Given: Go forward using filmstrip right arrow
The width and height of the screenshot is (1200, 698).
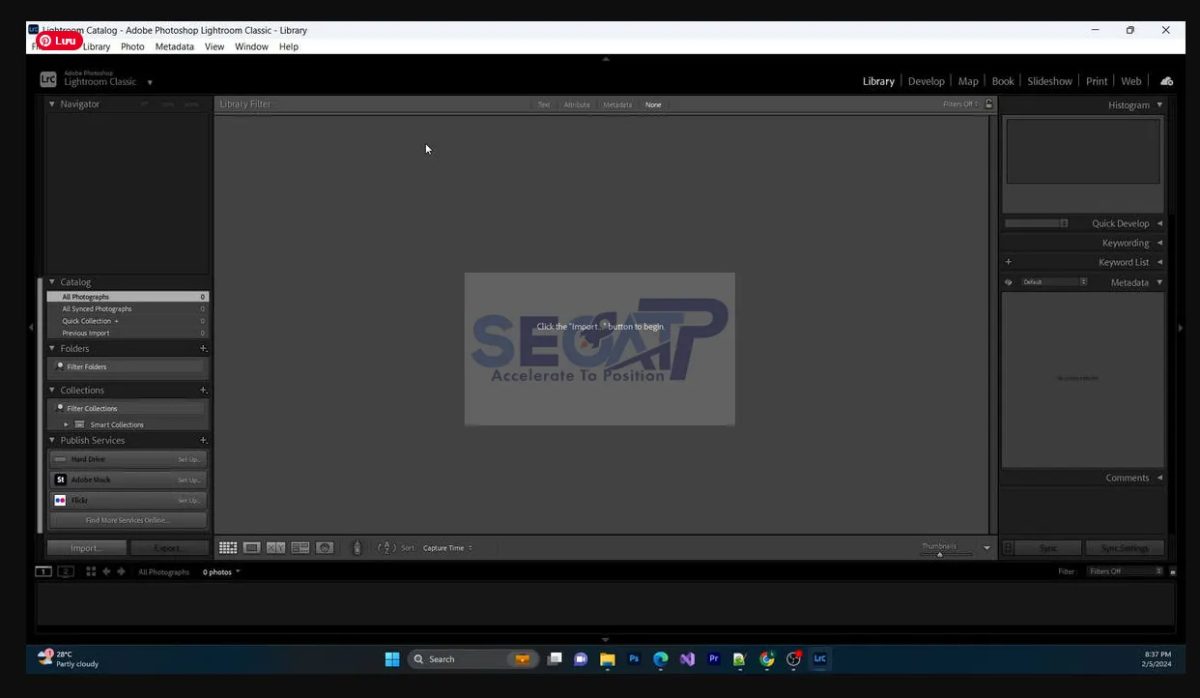Looking at the screenshot, I should [x=121, y=572].
